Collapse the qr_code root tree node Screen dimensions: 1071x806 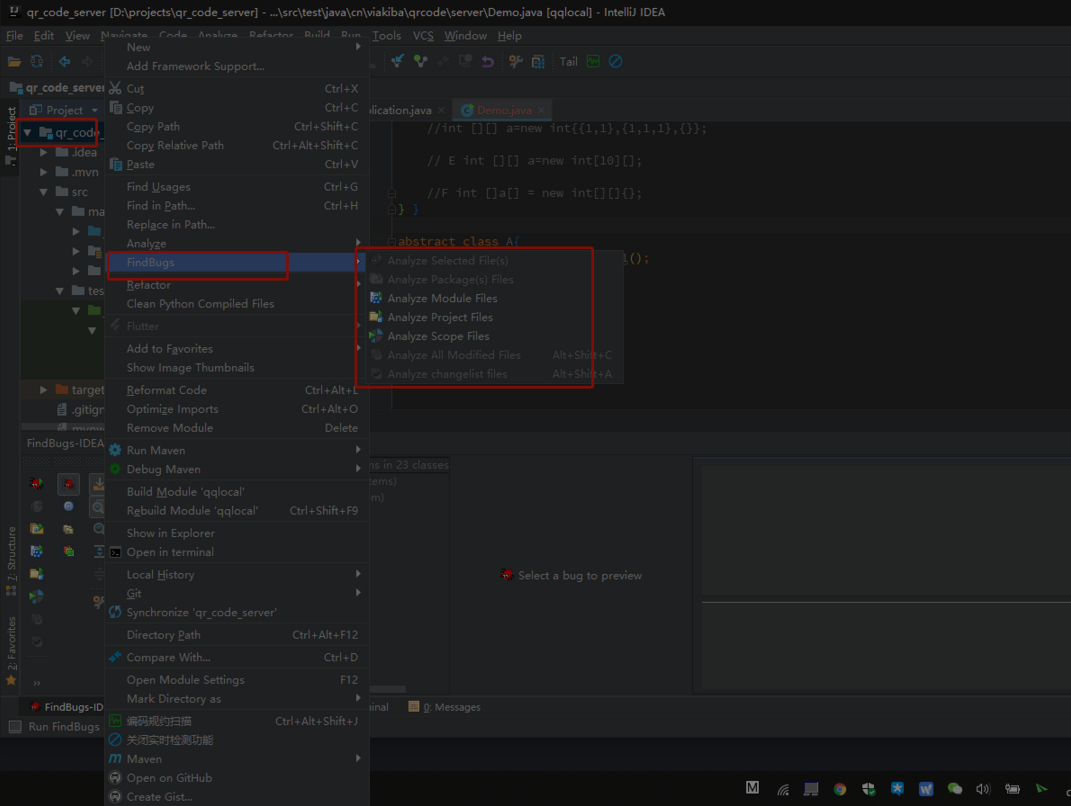pos(27,133)
